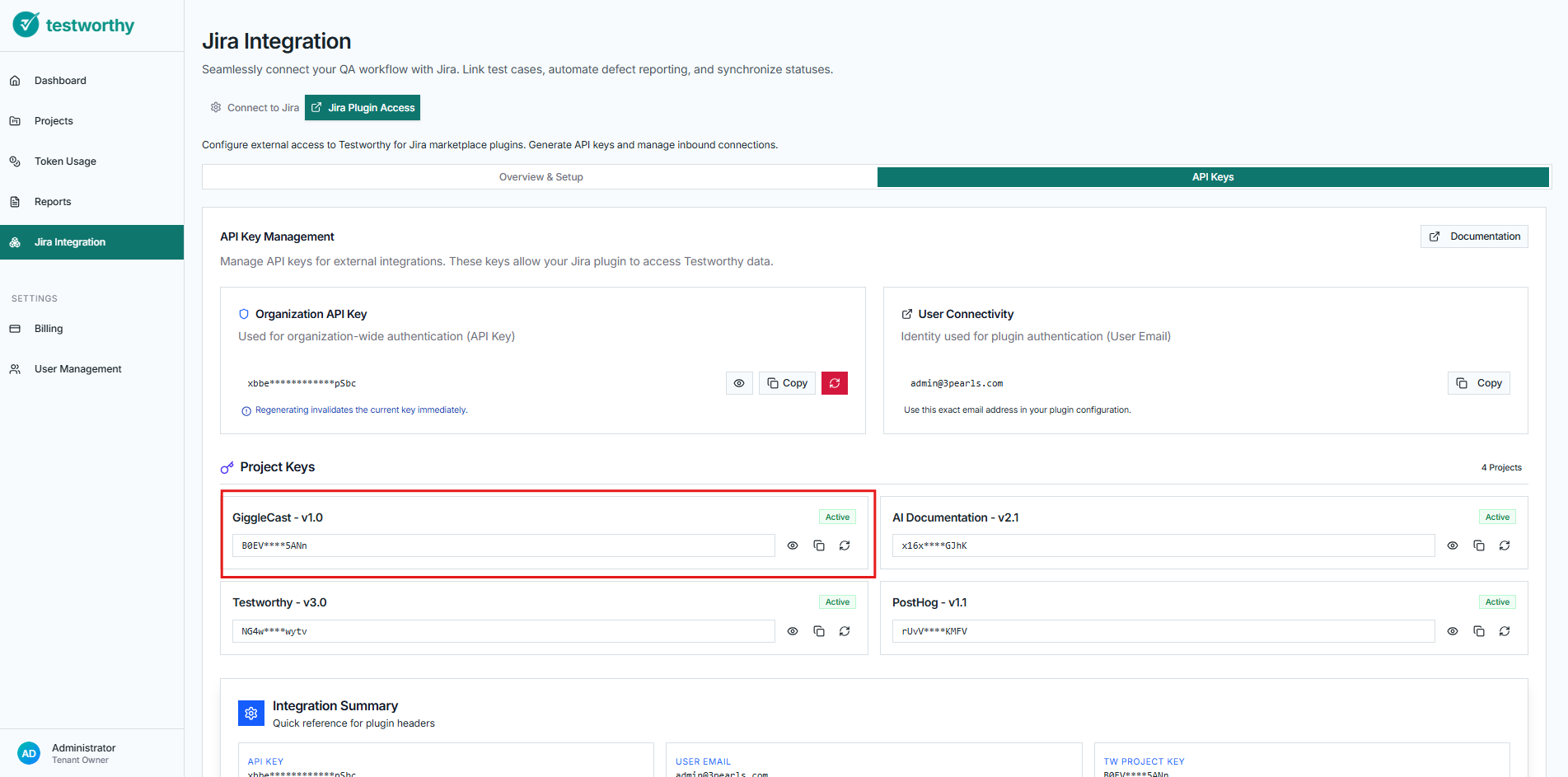1568x777 pixels.
Task: Open the Documentation link button
Action: pyautogui.click(x=1474, y=236)
